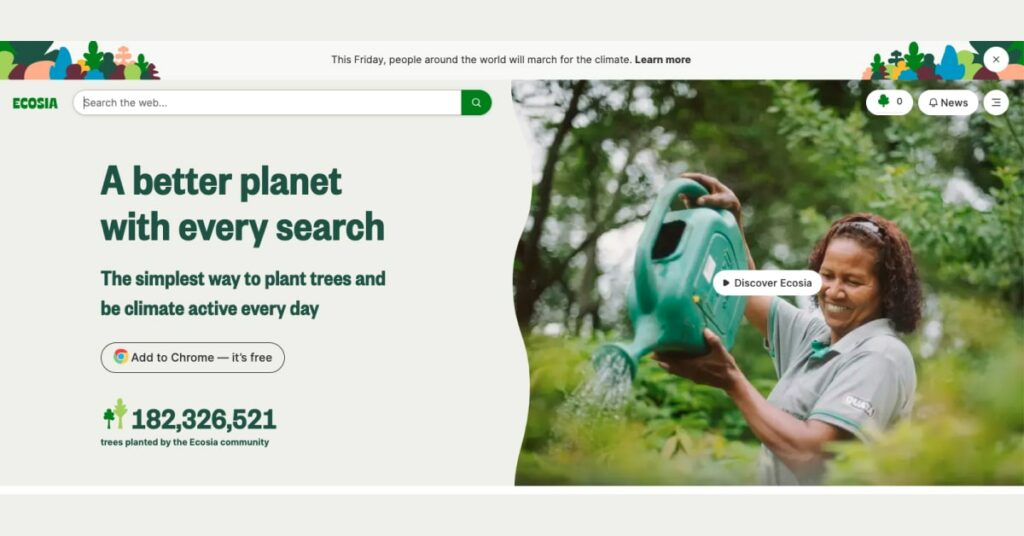This screenshot has width=1024, height=536.
Task: Click the bell icon in News button
Action: click(933, 102)
